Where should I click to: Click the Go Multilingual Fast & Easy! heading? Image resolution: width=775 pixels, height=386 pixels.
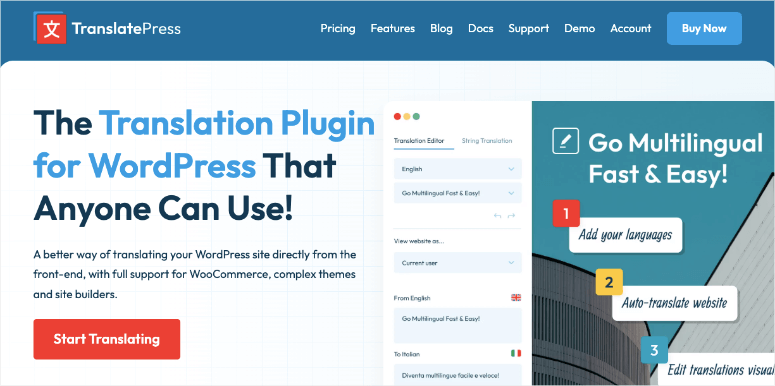[675, 159]
